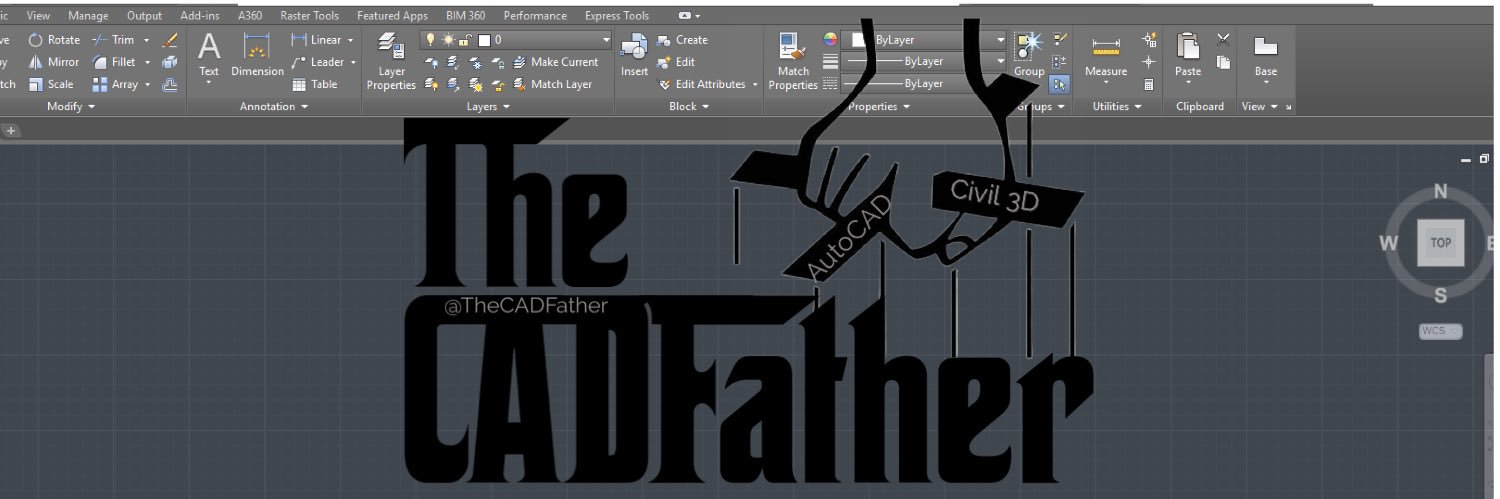Click the layer Lock icon in Layers panel
The image size is (1500, 499).
click(498, 62)
